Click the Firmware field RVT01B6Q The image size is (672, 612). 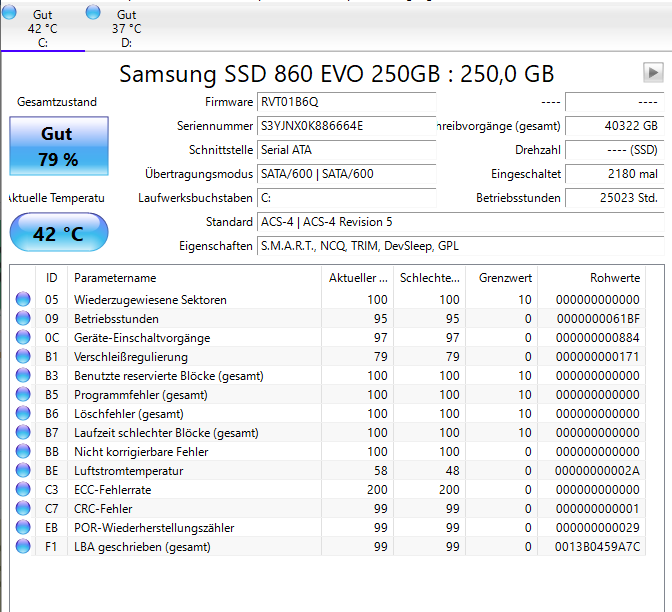pyautogui.click(x=346, y=102)
